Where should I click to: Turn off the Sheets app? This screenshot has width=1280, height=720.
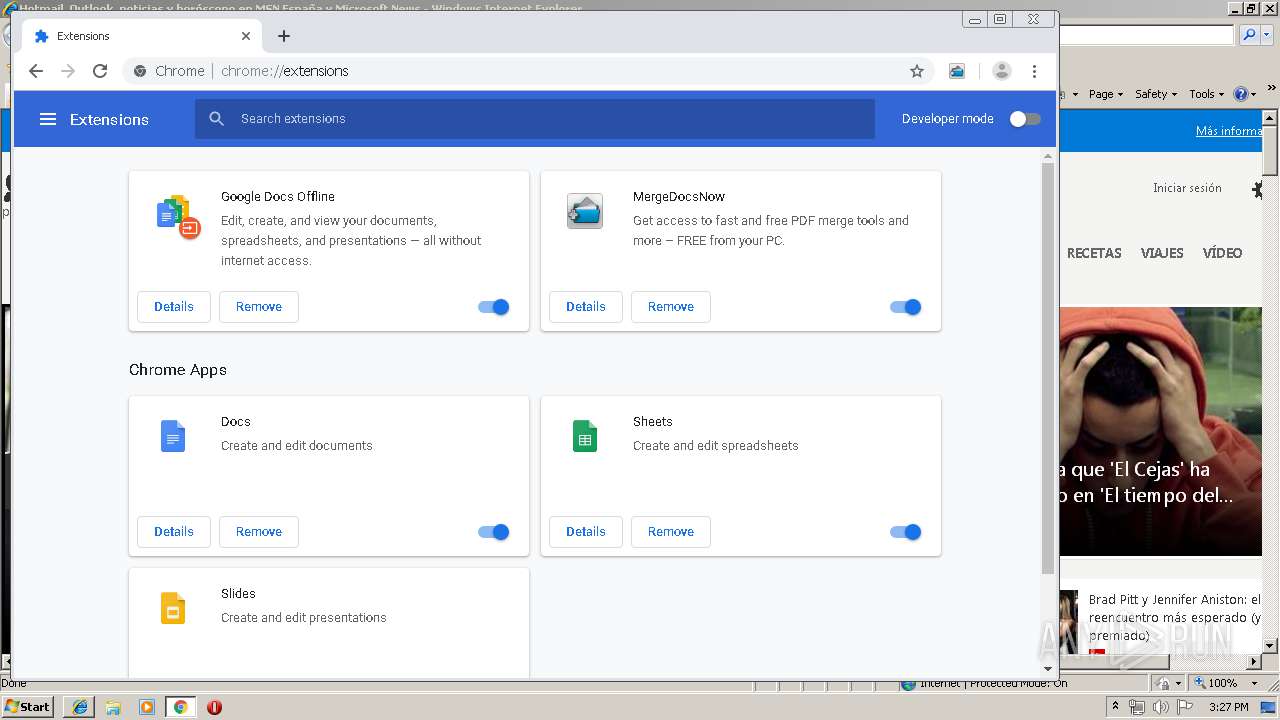[906, 532]
